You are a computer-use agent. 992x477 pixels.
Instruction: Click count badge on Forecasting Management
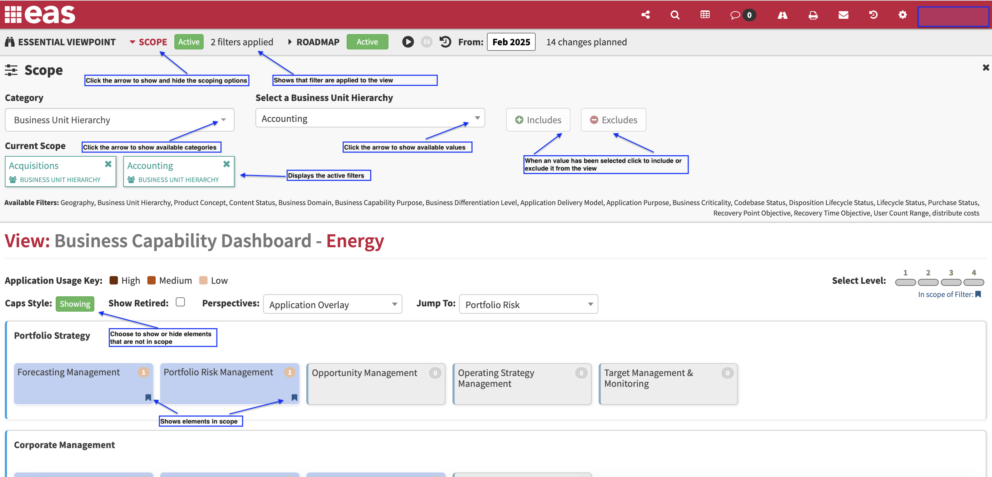click(144, 373)
